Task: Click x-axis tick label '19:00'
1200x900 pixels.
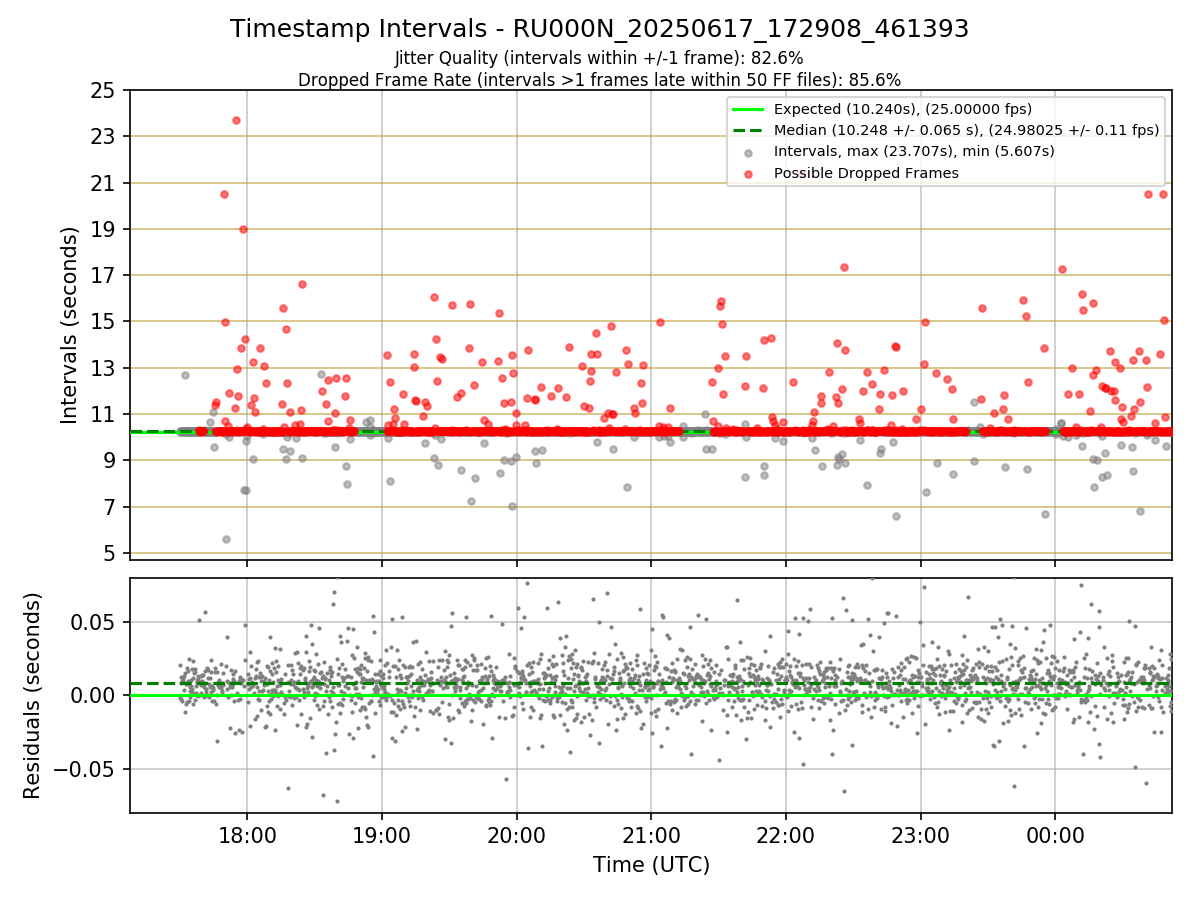Action: [382, 836]
